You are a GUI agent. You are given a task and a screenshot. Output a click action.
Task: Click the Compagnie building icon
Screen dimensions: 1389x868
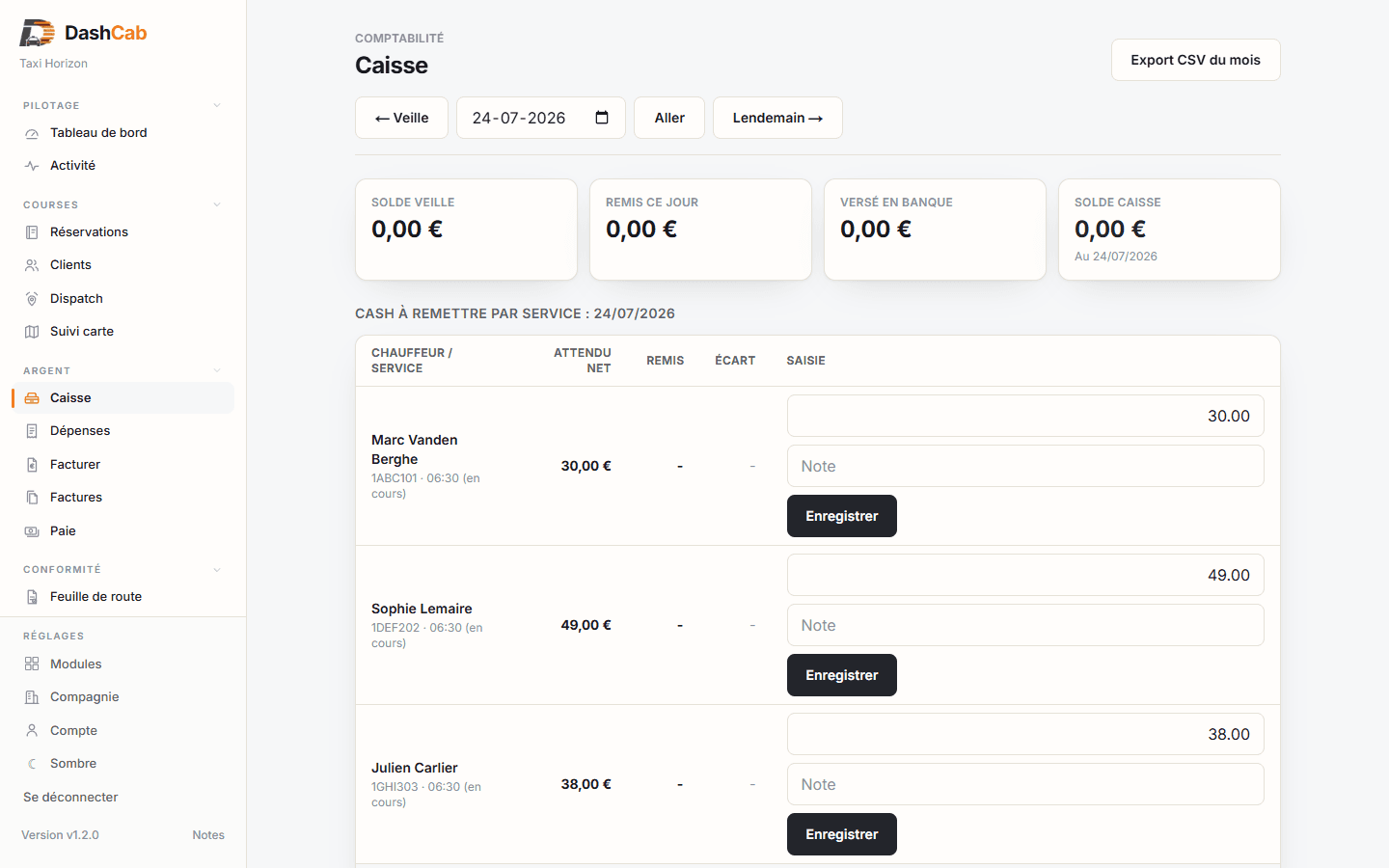(x=32, y=697)
